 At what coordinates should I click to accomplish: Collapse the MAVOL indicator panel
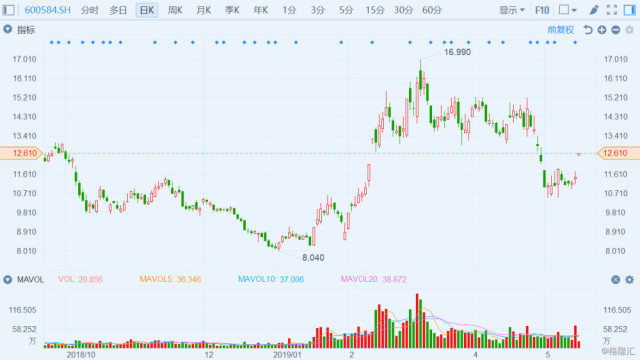pos(8,280)
